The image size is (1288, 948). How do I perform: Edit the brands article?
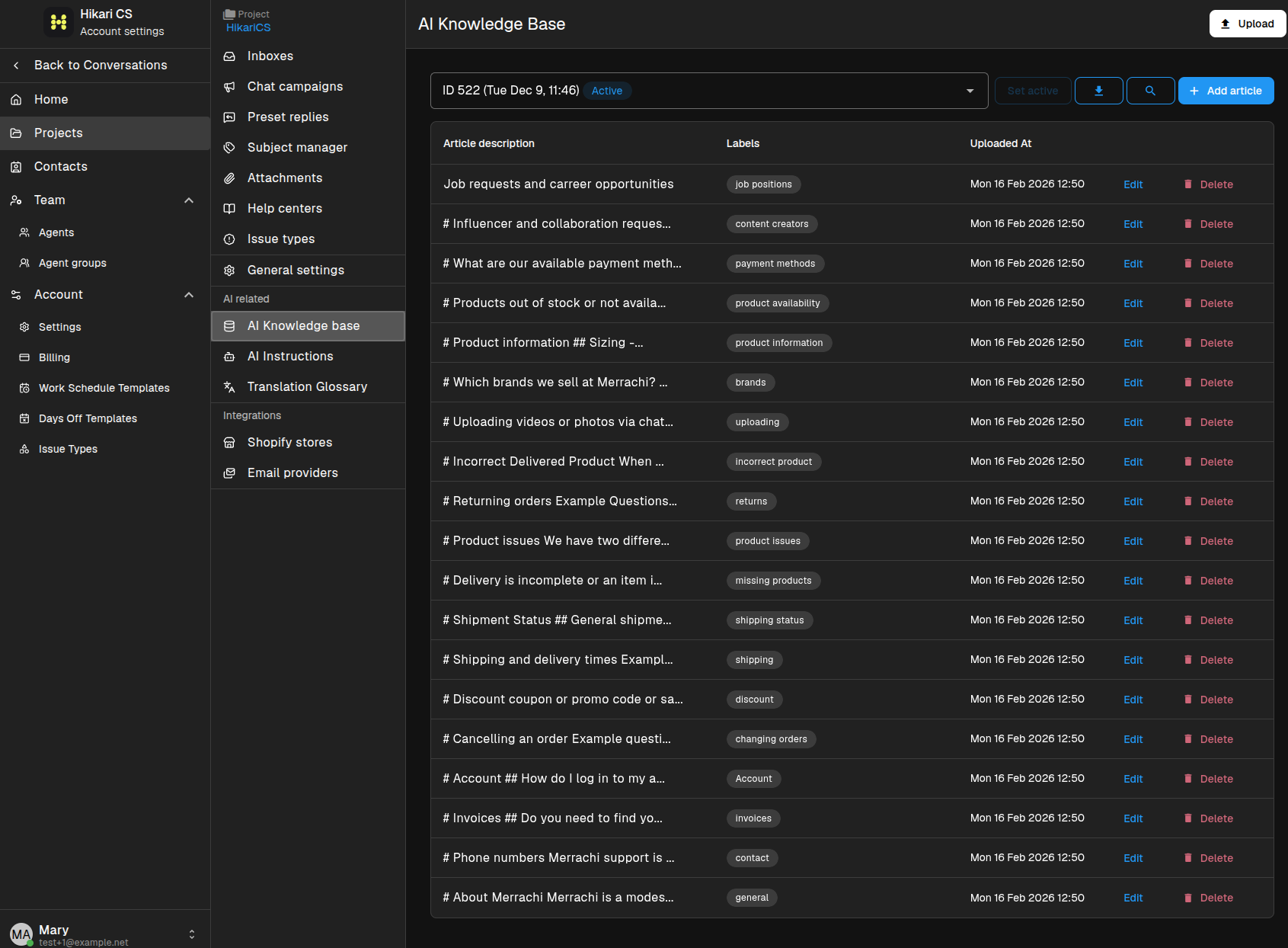(x=1133, y=383)
